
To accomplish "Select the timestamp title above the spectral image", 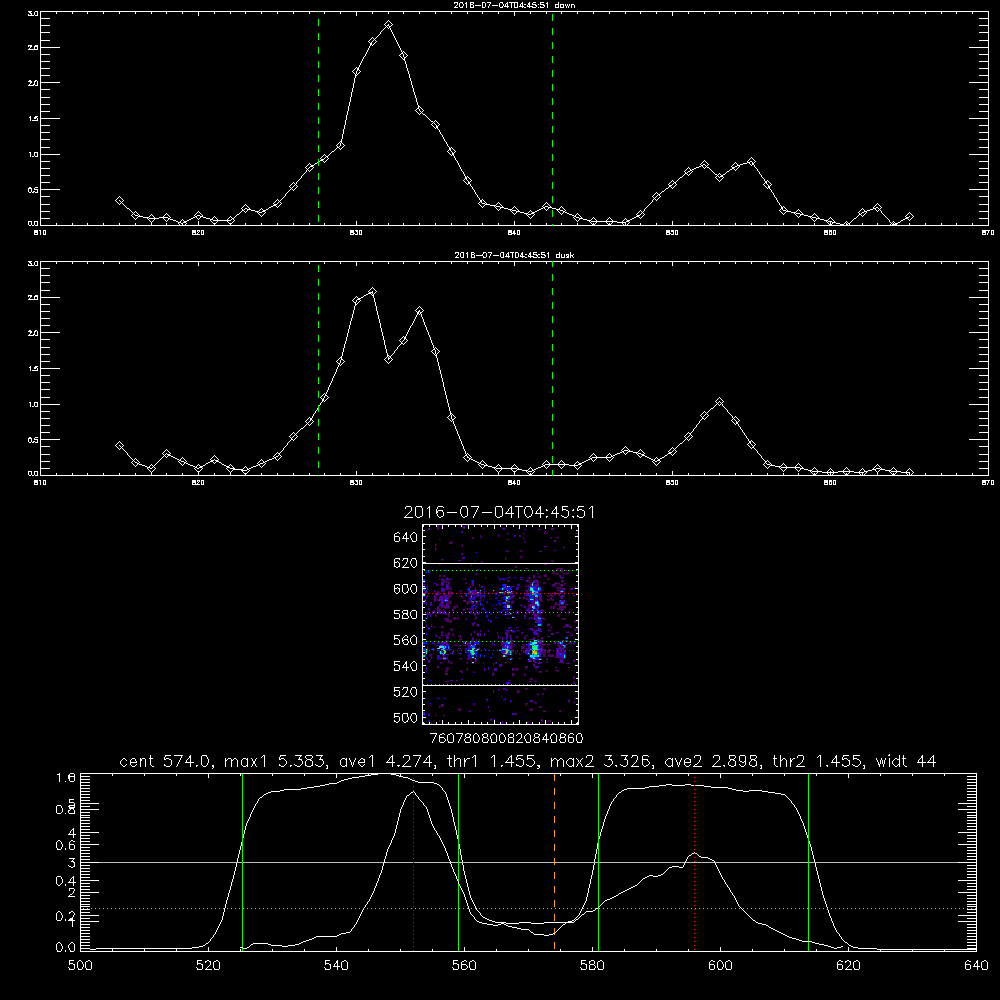I will [499, 512].
